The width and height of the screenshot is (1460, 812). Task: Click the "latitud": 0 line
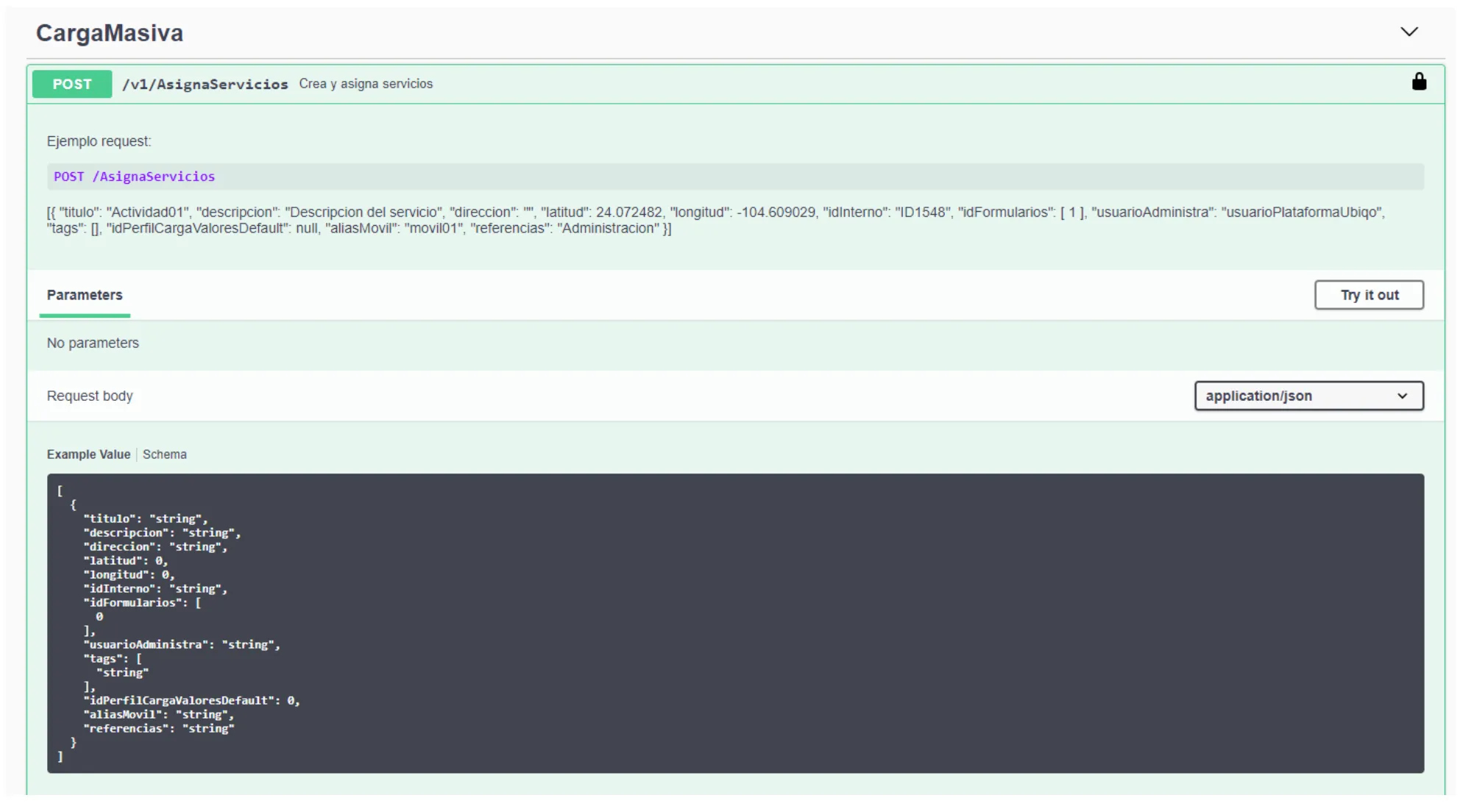tap(126, 560)
